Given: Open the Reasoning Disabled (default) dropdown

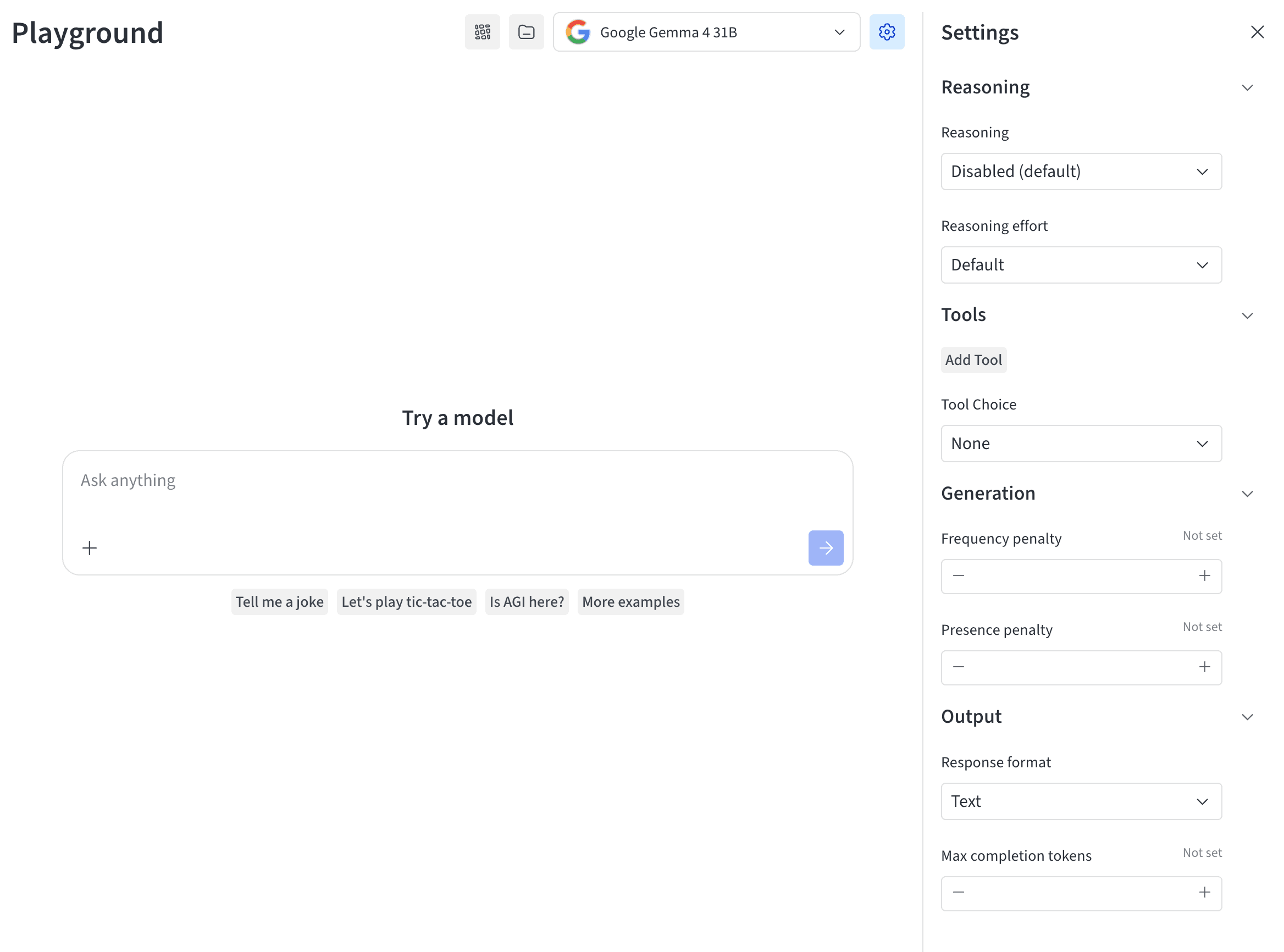Looking at the screenshot, I should coord(1081,171).
